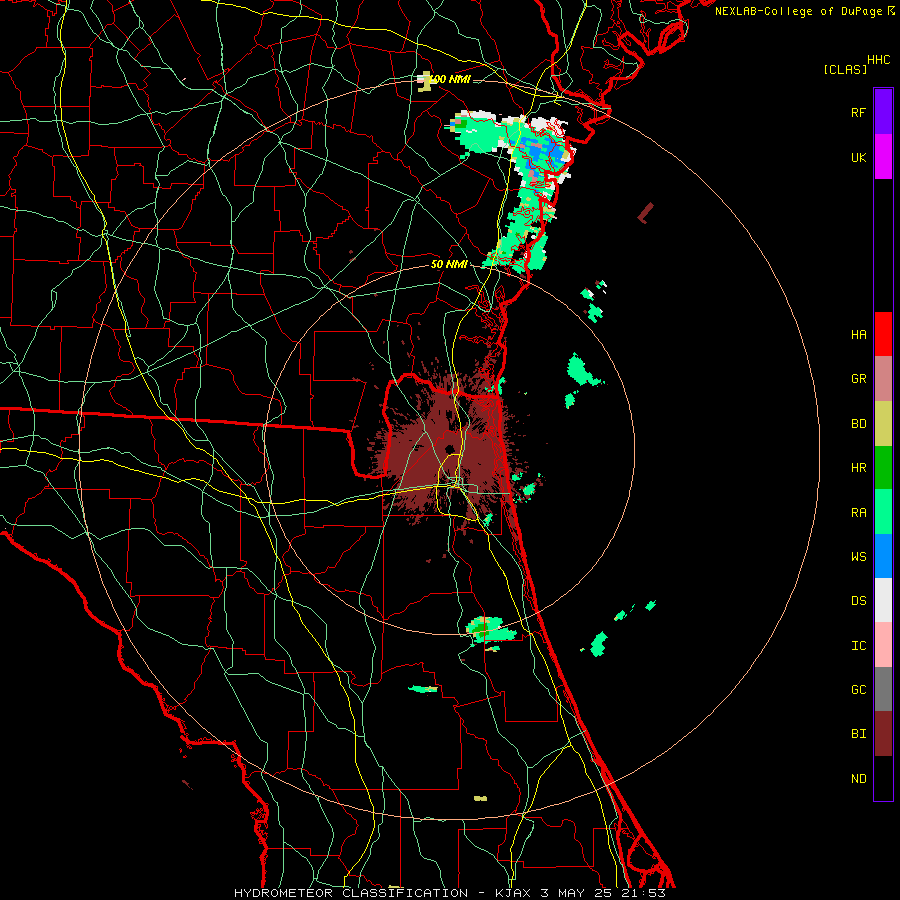Click the ND legend label
The width and height of the screenshot is (900, 900).
pyautogui.click(x=858, y=778)
